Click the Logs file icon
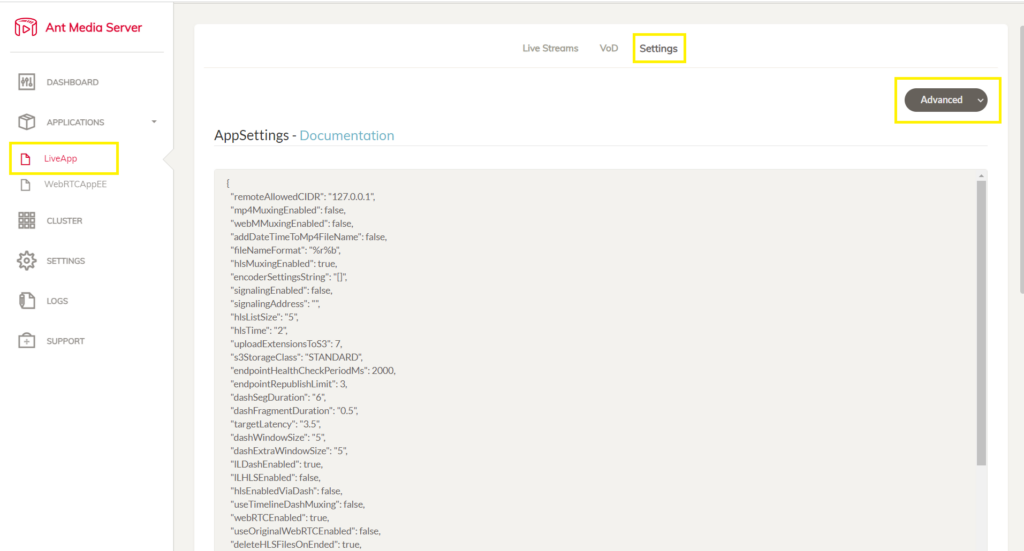The image size is (1024, 551). coord(27,300)
